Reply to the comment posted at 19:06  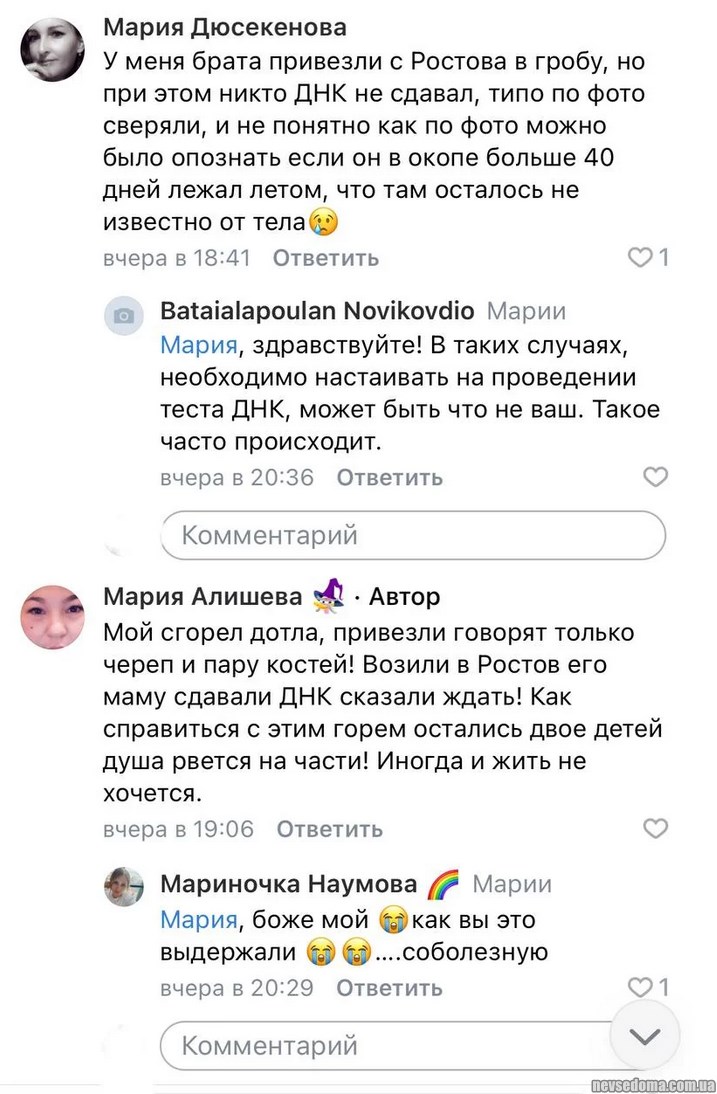click(329, 828)
